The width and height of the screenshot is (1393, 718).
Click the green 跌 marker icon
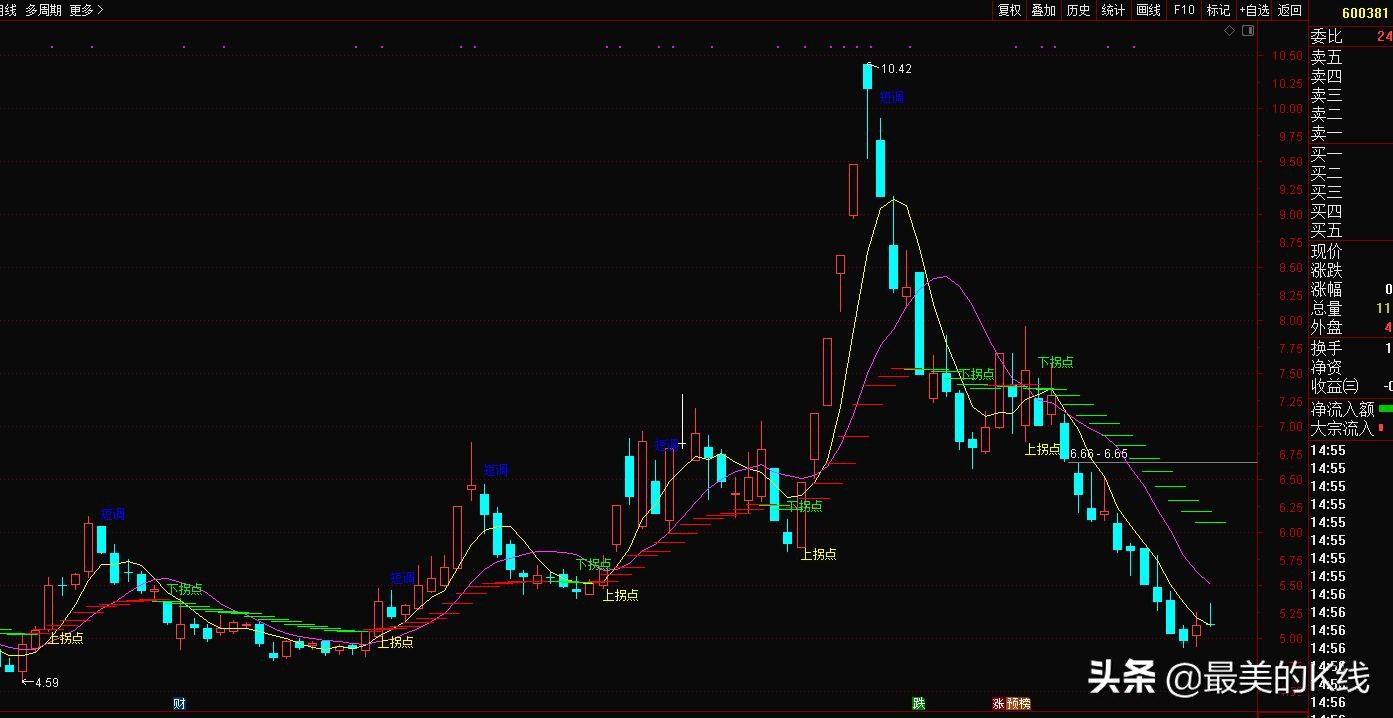click(918, 703)
